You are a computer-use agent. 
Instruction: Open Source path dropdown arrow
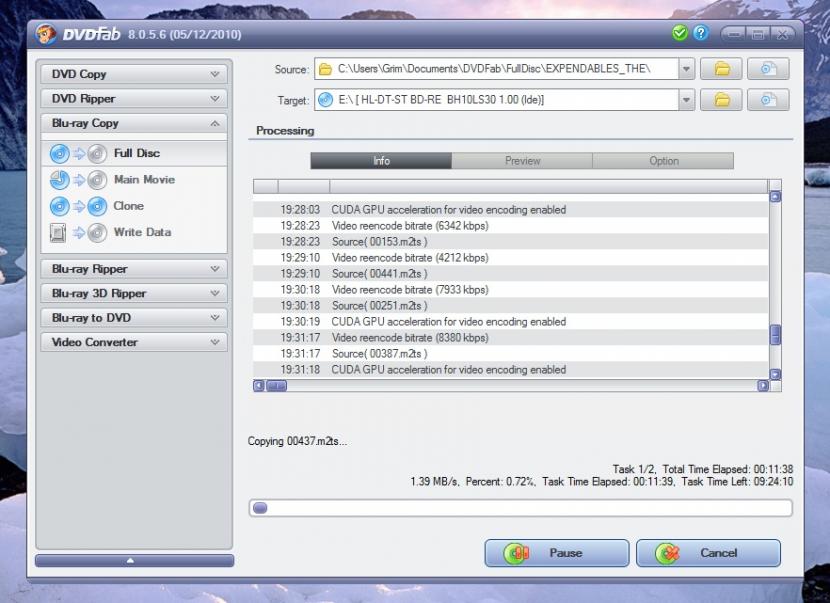tap(686, 69)
